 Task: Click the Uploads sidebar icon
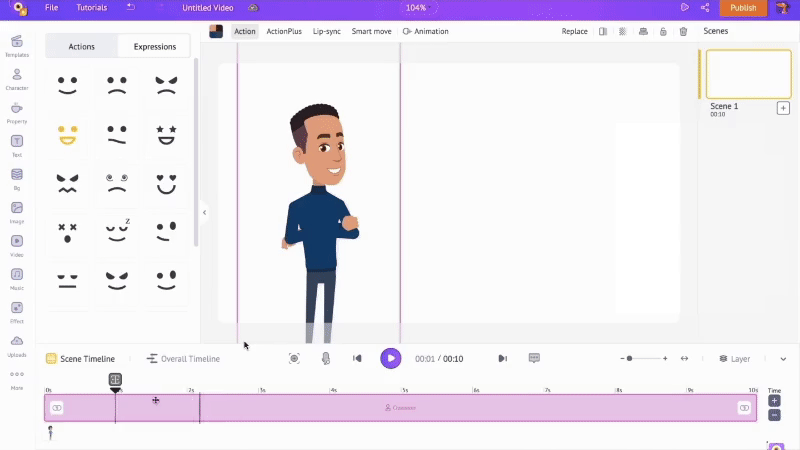click(17, 345)
